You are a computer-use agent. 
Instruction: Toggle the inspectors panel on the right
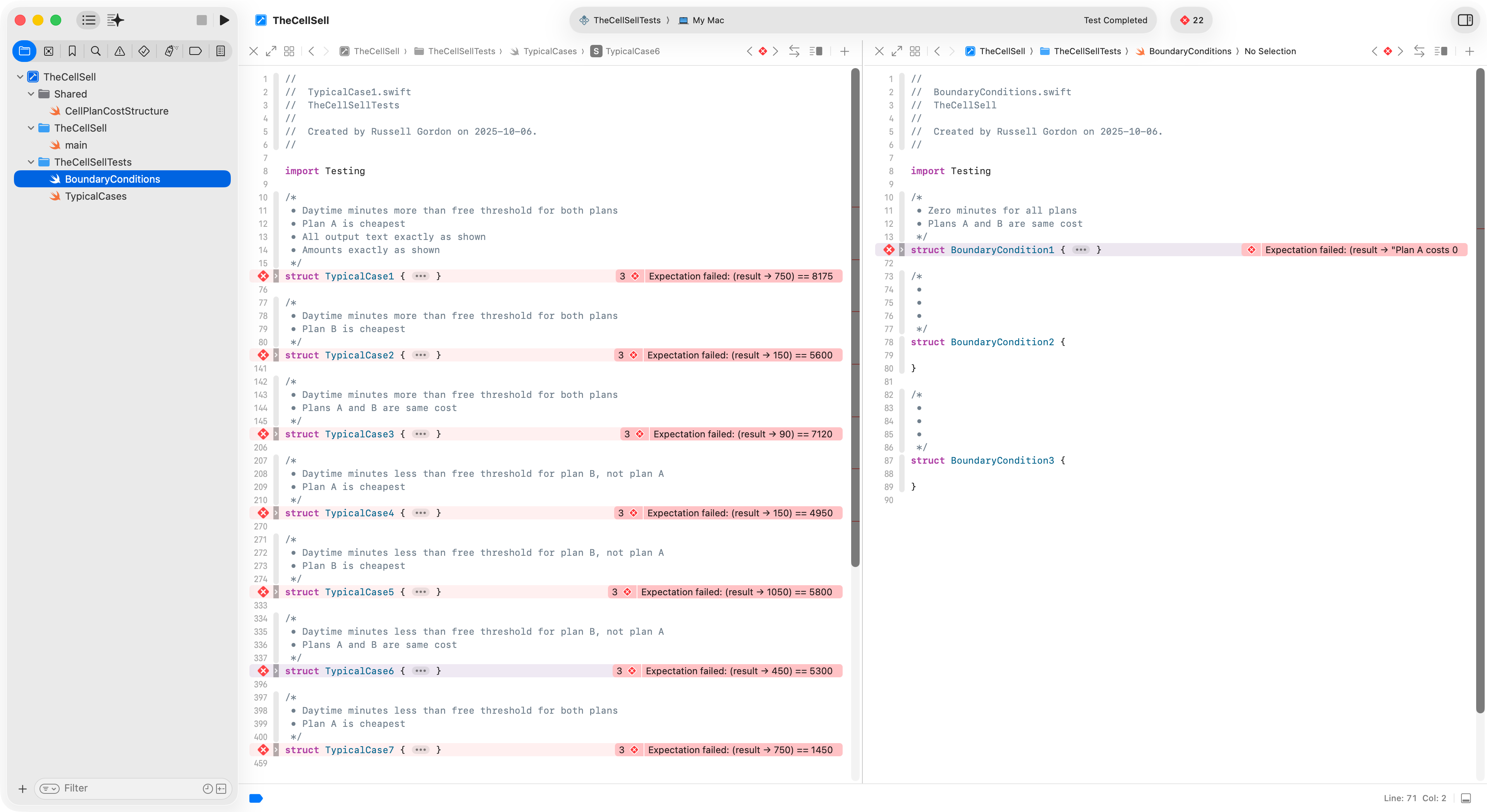(x=1465, y=20)
